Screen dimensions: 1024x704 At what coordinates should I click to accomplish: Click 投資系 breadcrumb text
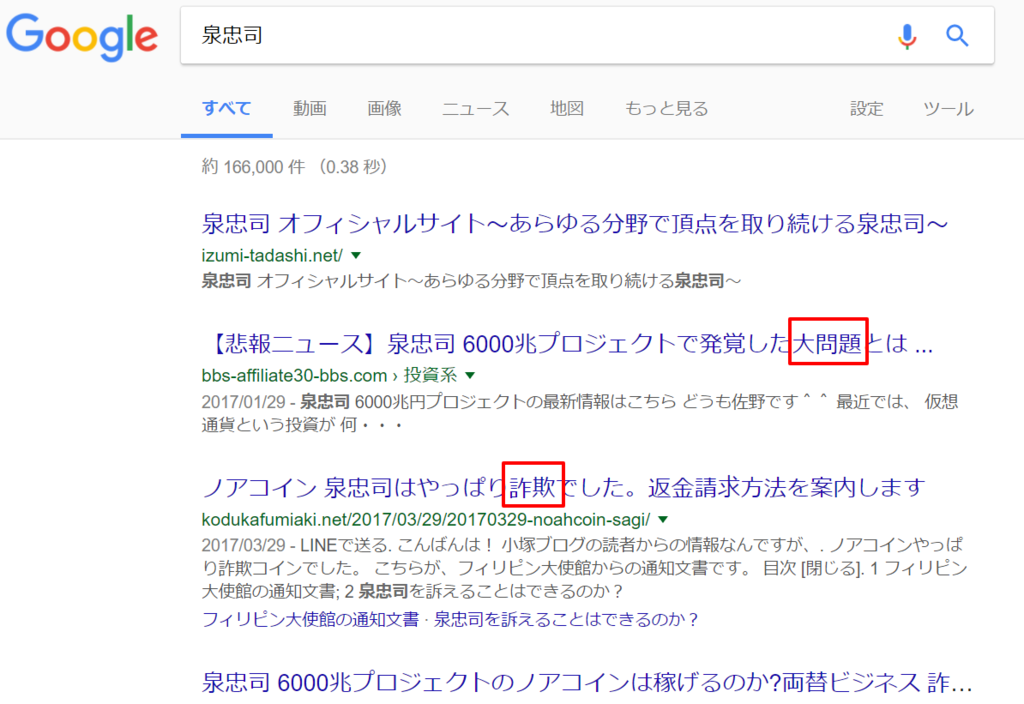(430, 376)
